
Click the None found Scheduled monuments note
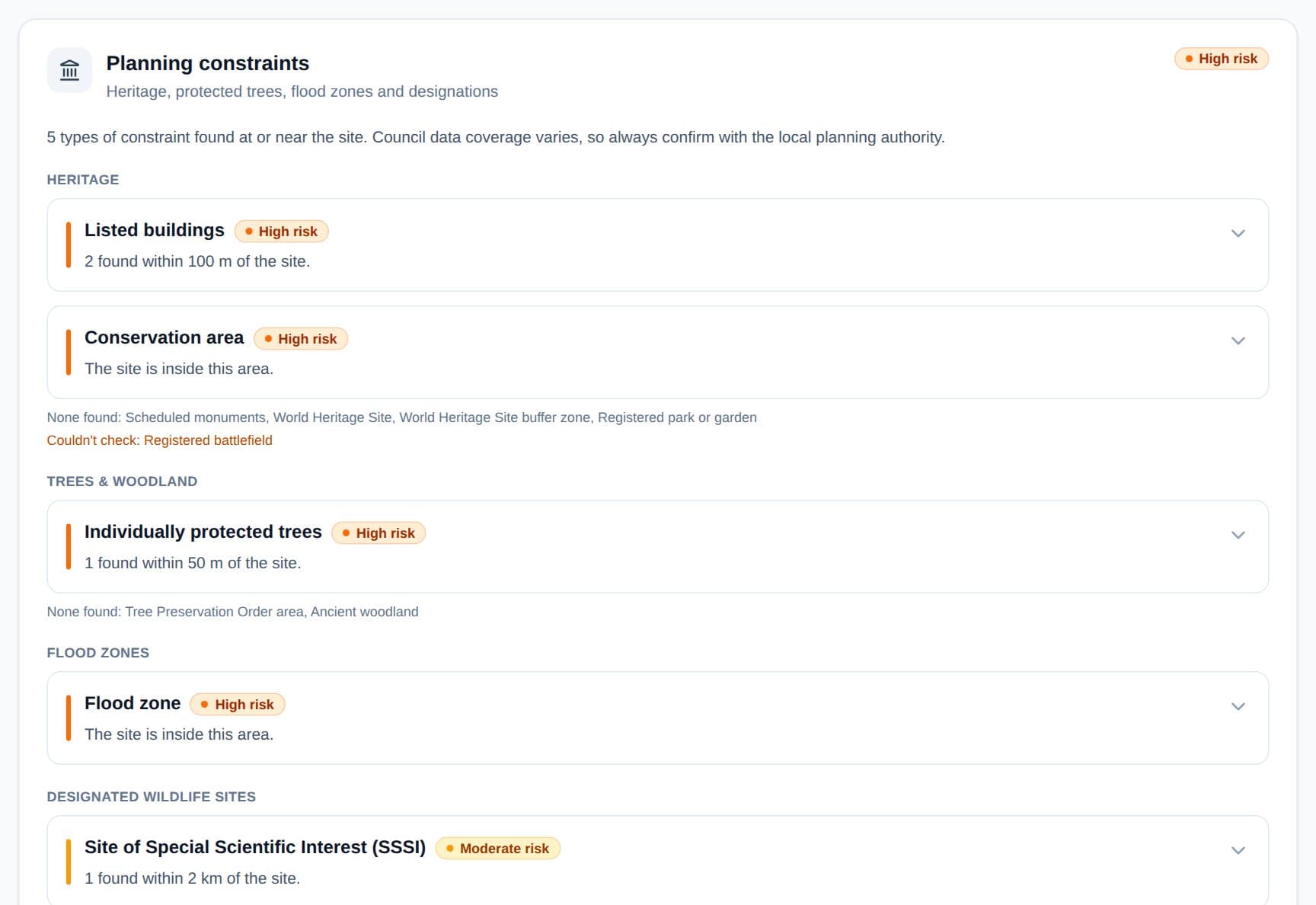point(402,417)
